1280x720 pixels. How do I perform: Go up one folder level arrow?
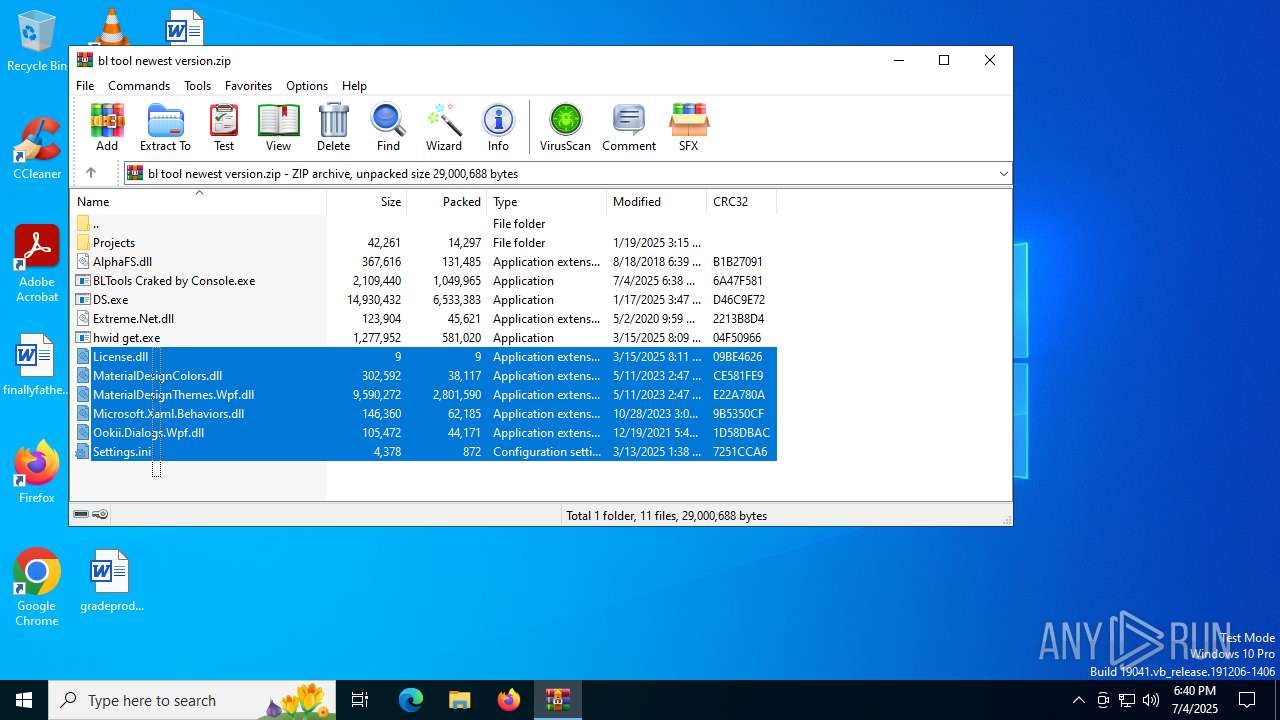point(91,173)
